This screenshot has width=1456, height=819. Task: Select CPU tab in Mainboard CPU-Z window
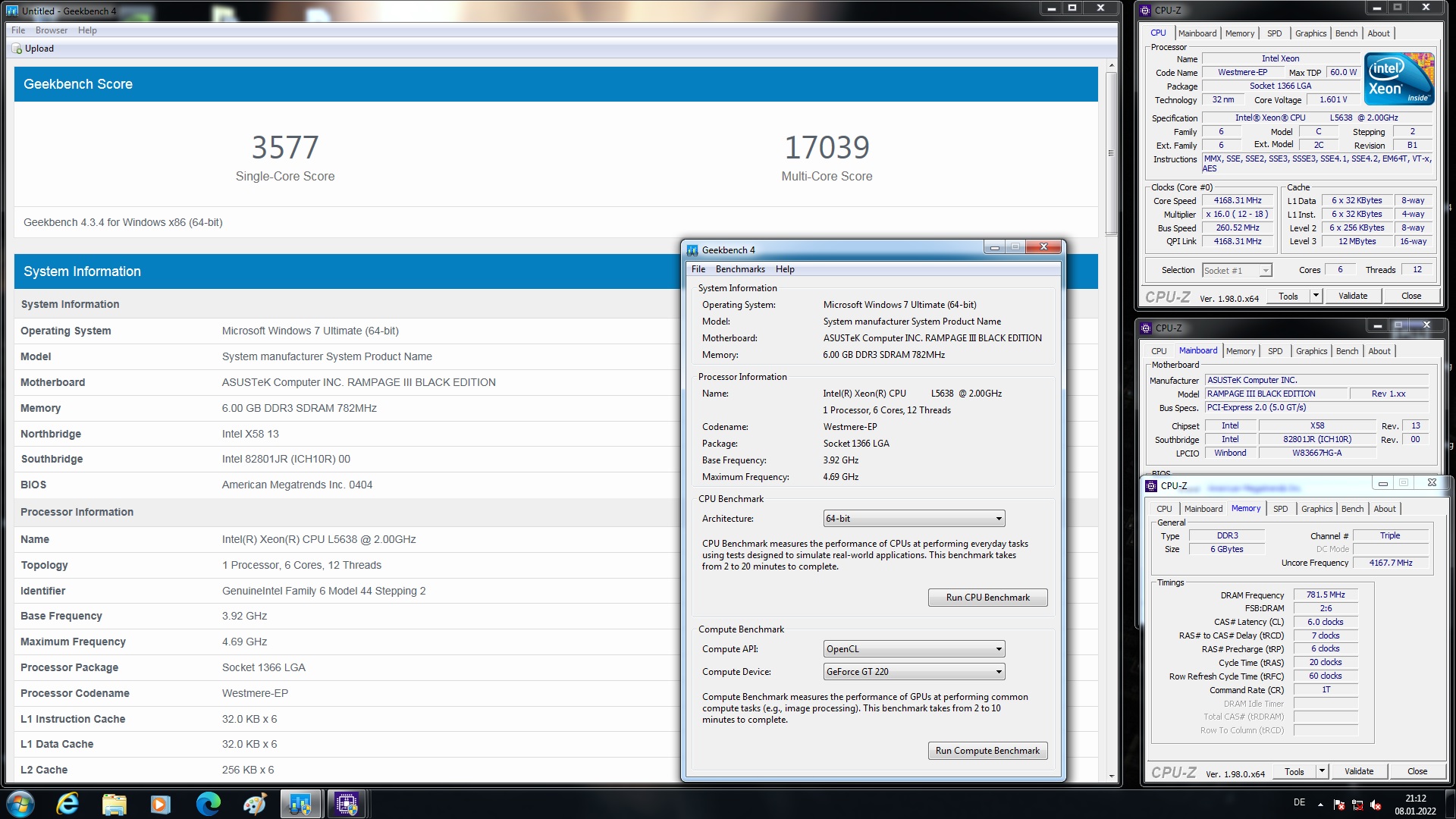click(x=1159, y=351)
